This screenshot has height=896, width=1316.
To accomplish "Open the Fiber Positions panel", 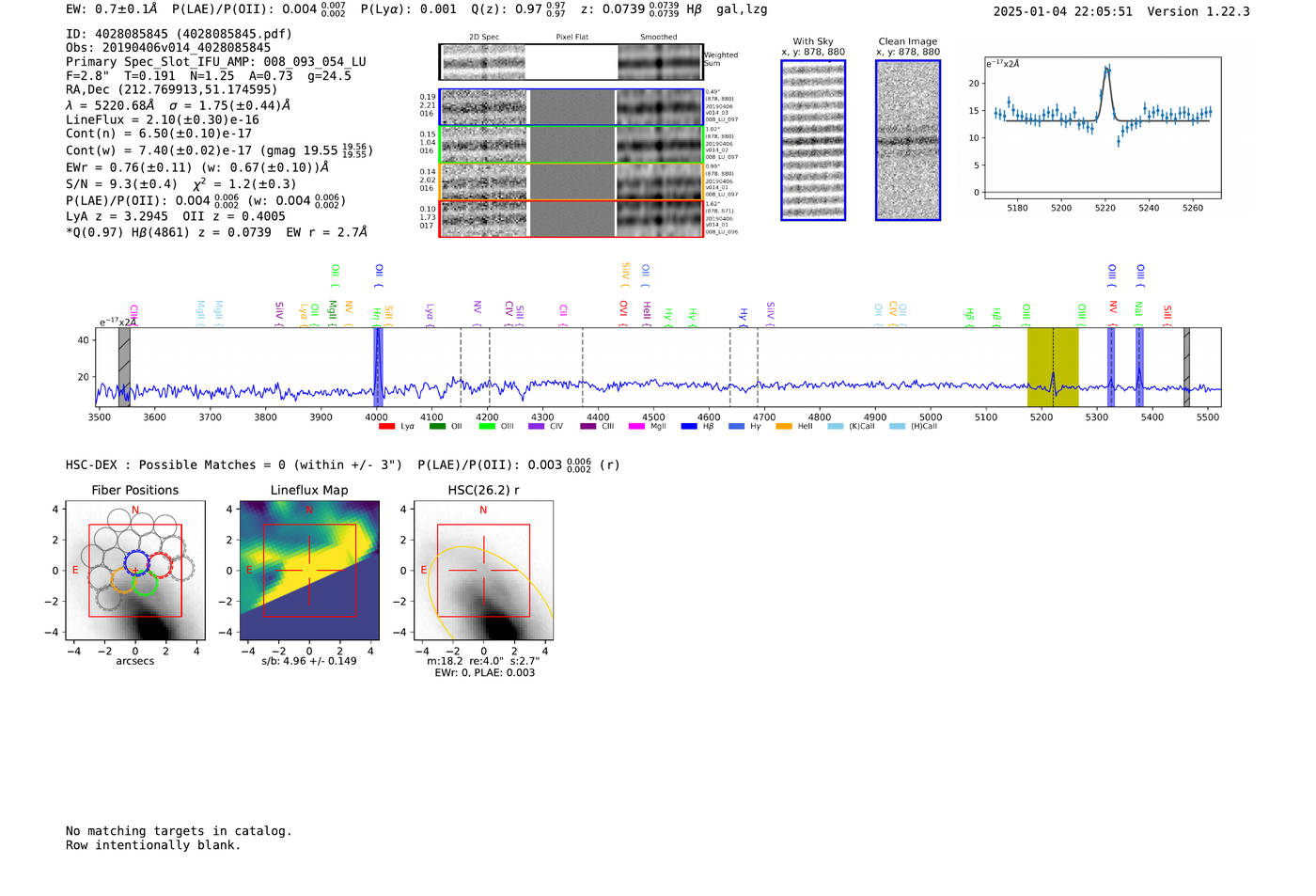I will pyautogui.click(x=135, y=571).
